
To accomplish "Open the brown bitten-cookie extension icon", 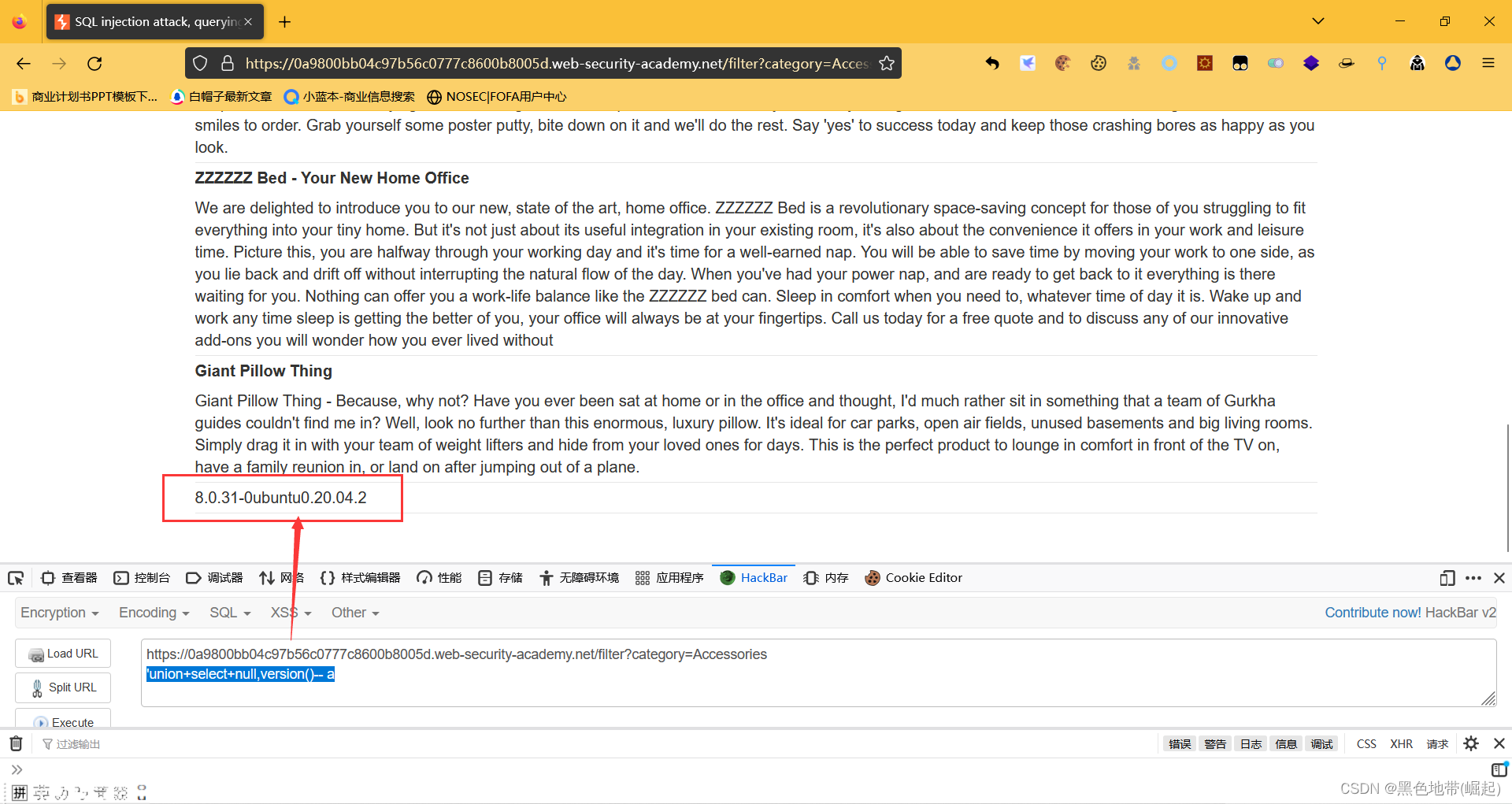I will (x=1063, y=63).
